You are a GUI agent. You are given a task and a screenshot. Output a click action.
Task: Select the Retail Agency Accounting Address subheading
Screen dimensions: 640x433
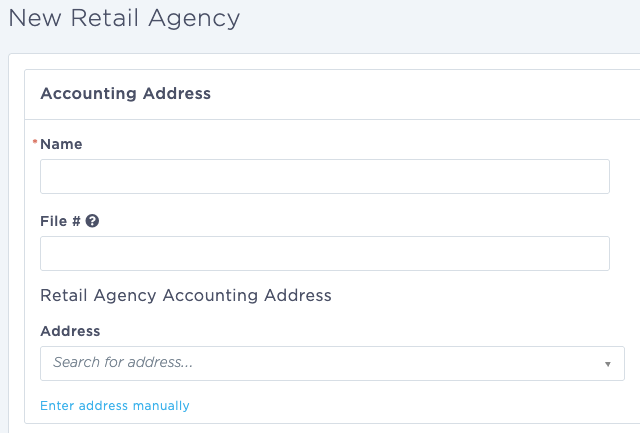pos(186,295)
